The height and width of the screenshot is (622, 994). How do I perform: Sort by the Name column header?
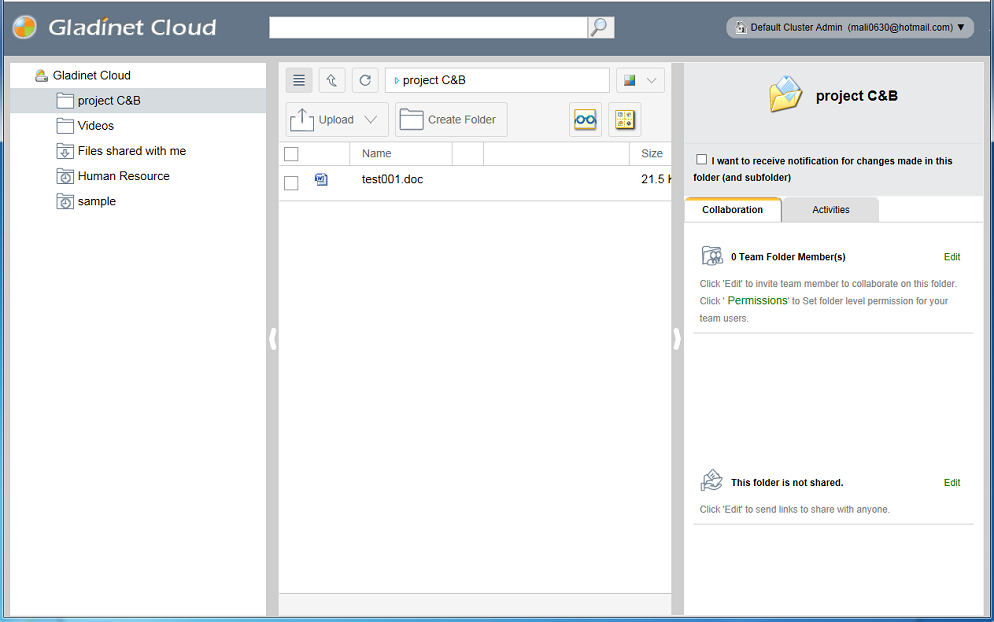tap(377, 153)
